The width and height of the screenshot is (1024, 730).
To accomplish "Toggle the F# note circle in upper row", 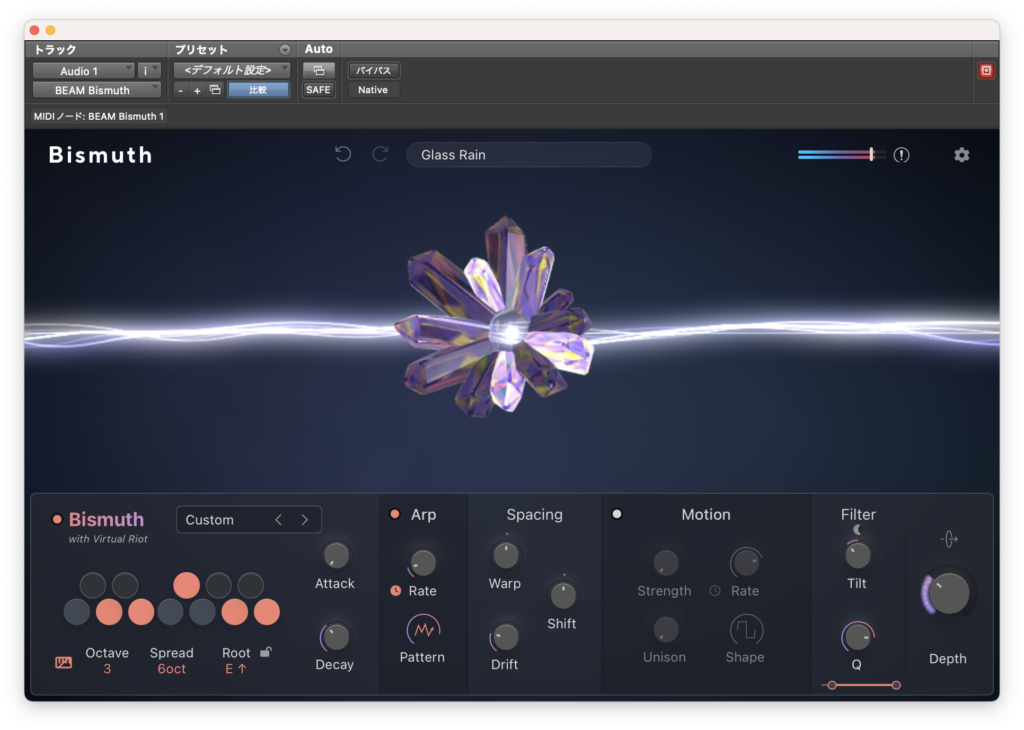I will pos(186,585).
